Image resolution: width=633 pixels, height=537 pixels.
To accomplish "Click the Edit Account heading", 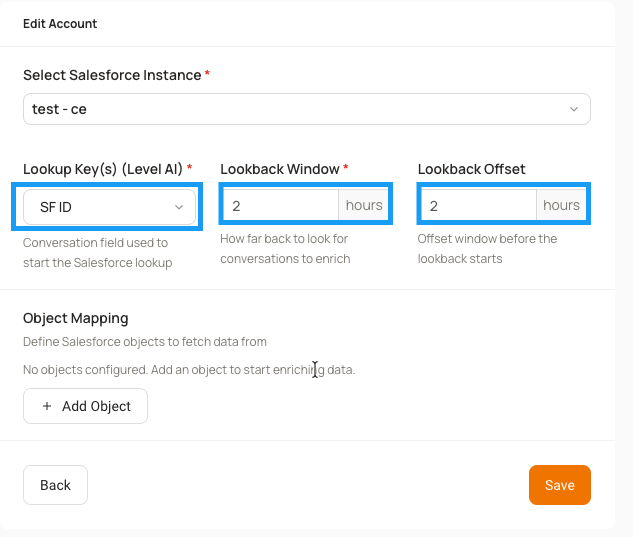I will click(x=60, y=24).
